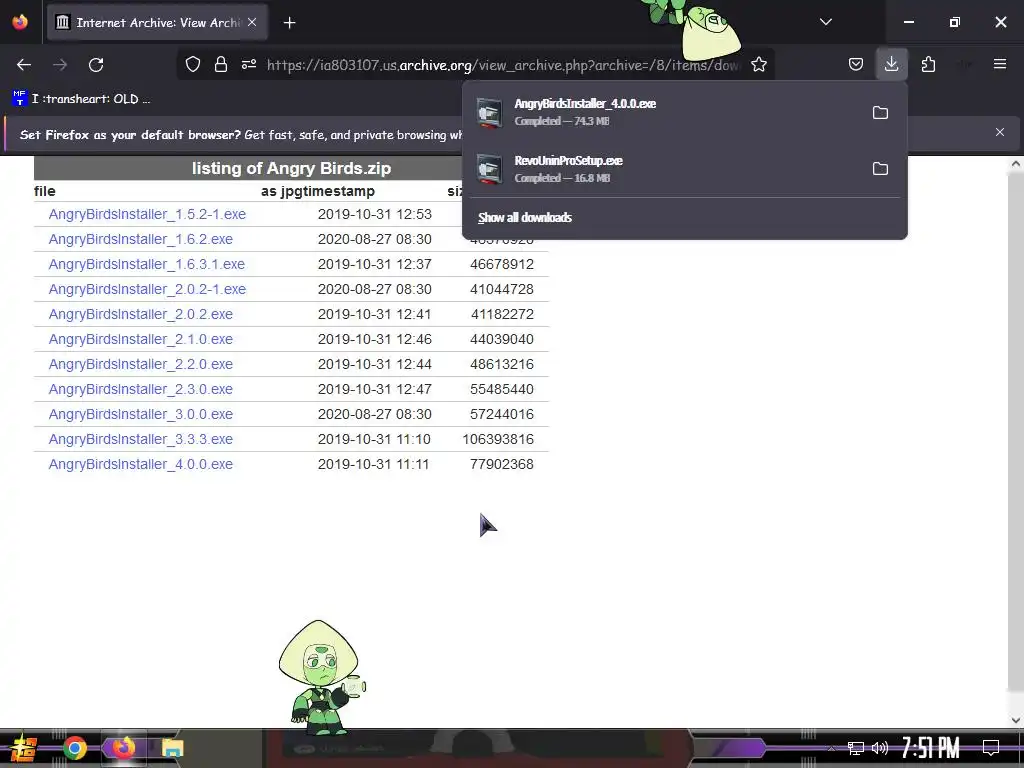1024x768 pixels.
Task: Open the Start menu icon on taskbar
Action: [x=22, y=748]
